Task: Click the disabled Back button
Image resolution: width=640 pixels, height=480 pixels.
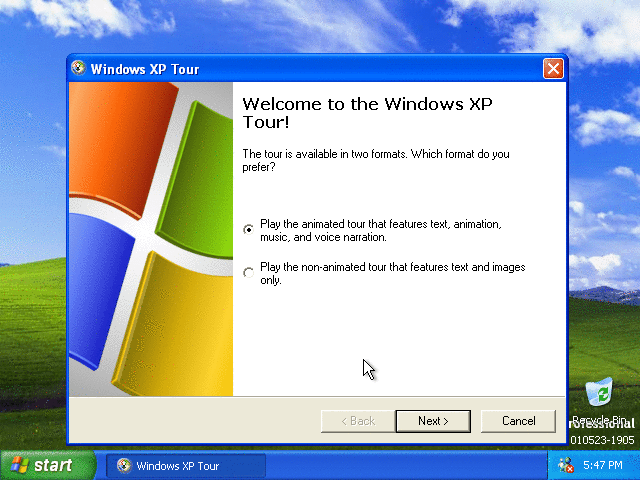Action: 358,421
